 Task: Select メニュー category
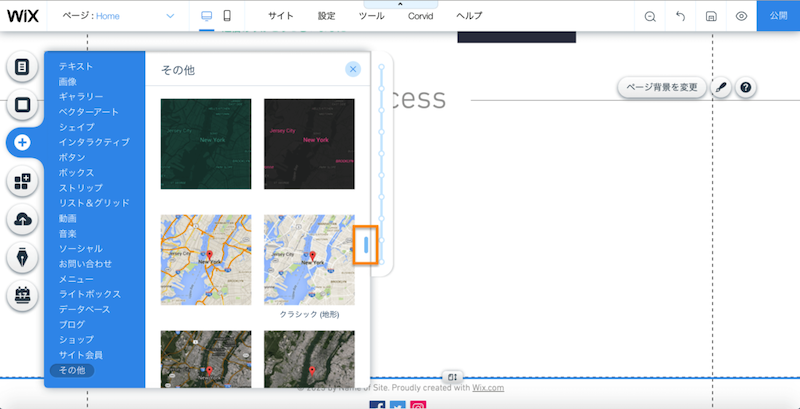click(76, 279)
